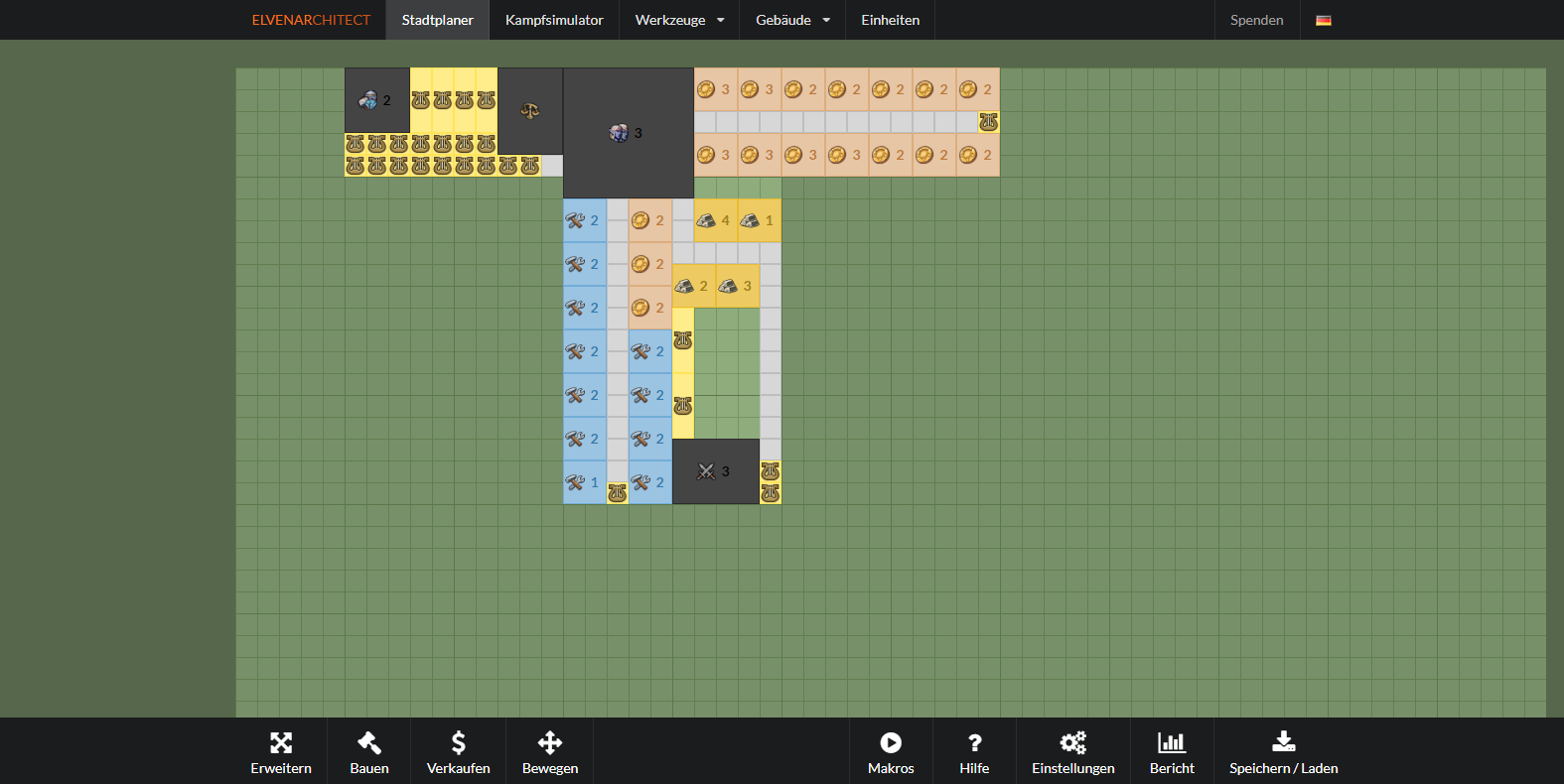Open the Einheiten menu item
This screenshot has height=784, width=1564.
(x=890, y=20)
